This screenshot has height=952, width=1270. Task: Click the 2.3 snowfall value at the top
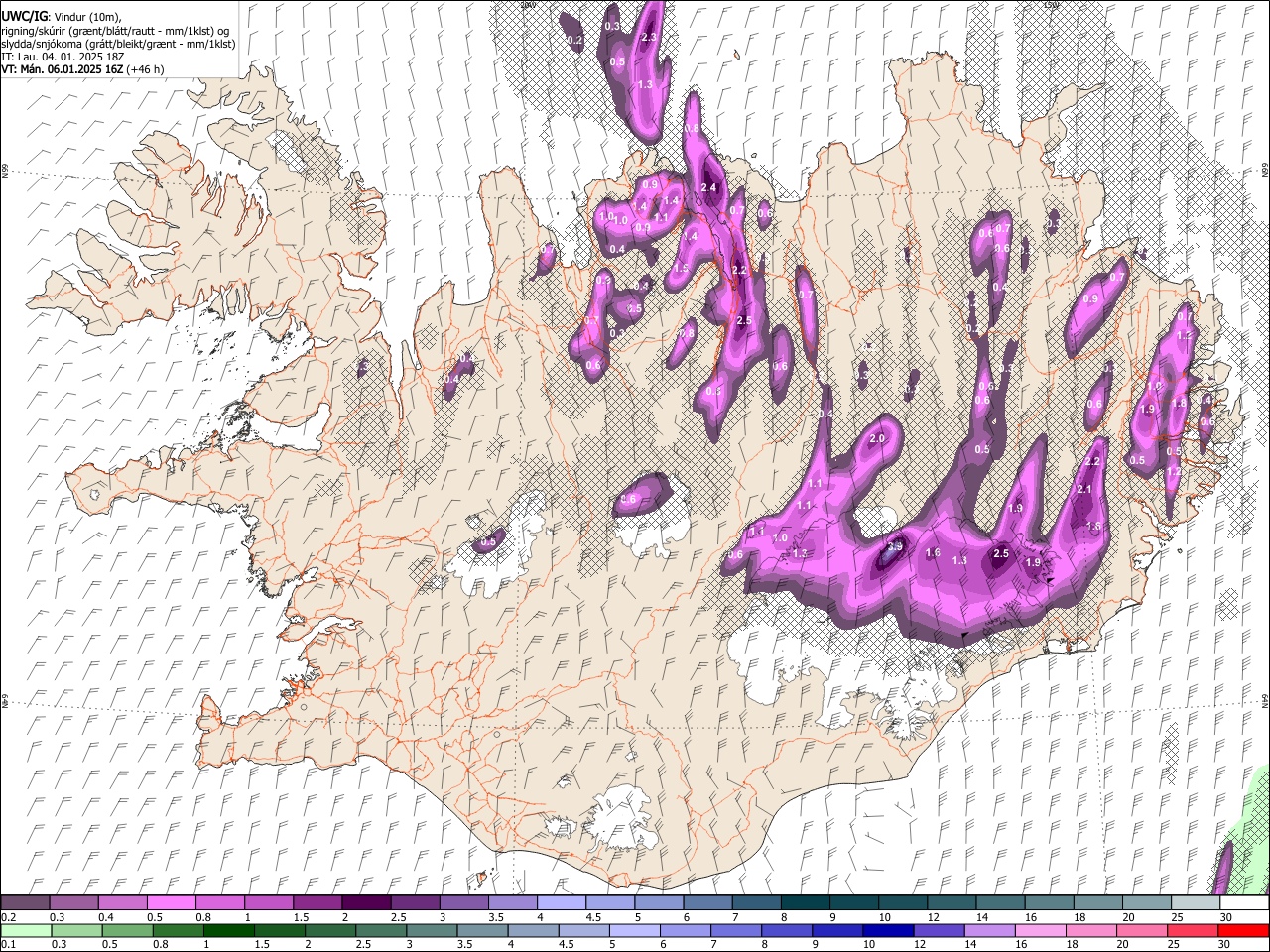650,37
